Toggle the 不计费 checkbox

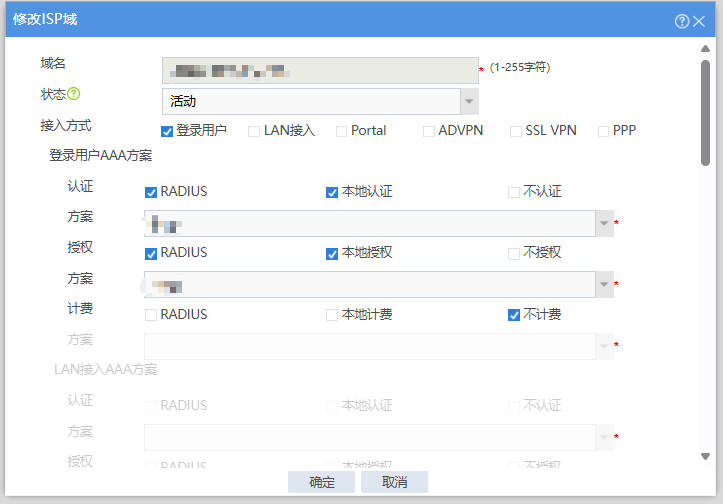514,315
